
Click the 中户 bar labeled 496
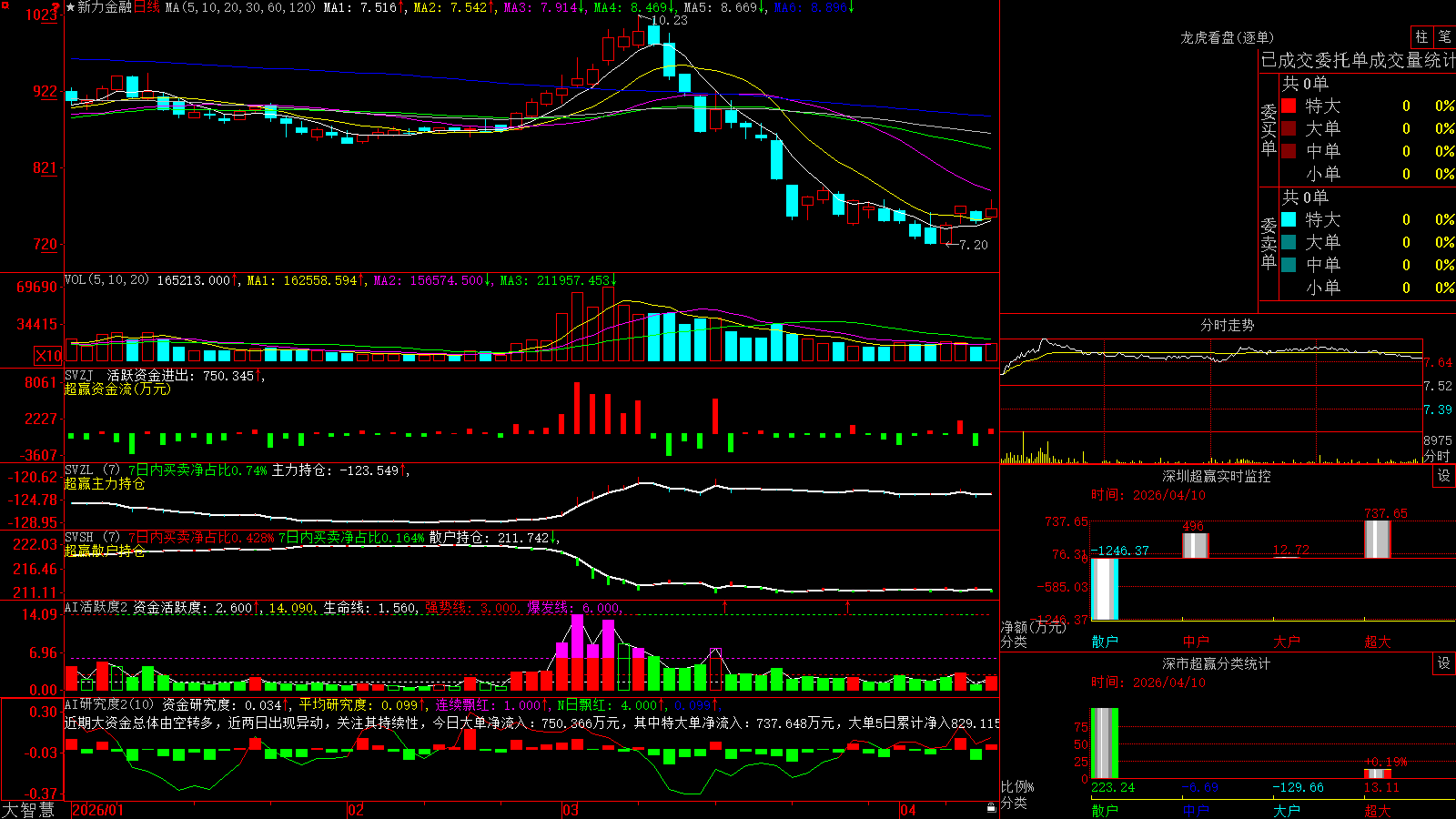pos(1196,545)
